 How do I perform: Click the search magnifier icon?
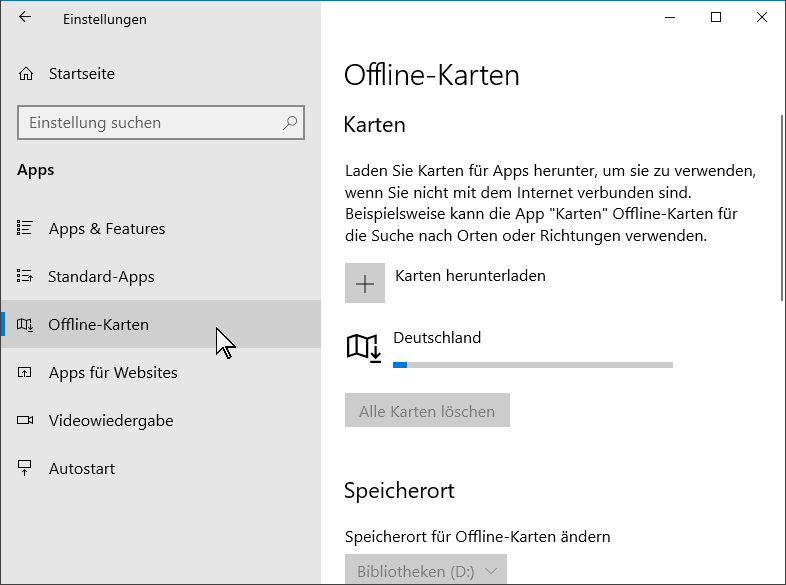click(290, 123)
